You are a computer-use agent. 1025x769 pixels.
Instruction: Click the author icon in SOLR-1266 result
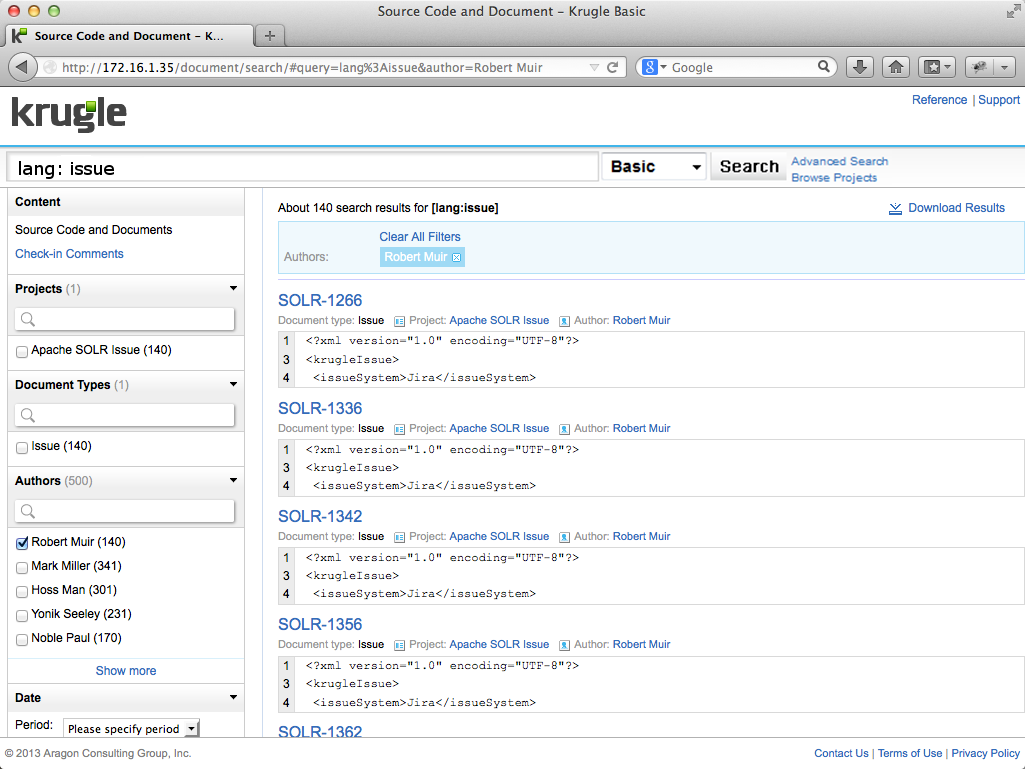click(x=563, y=321)
